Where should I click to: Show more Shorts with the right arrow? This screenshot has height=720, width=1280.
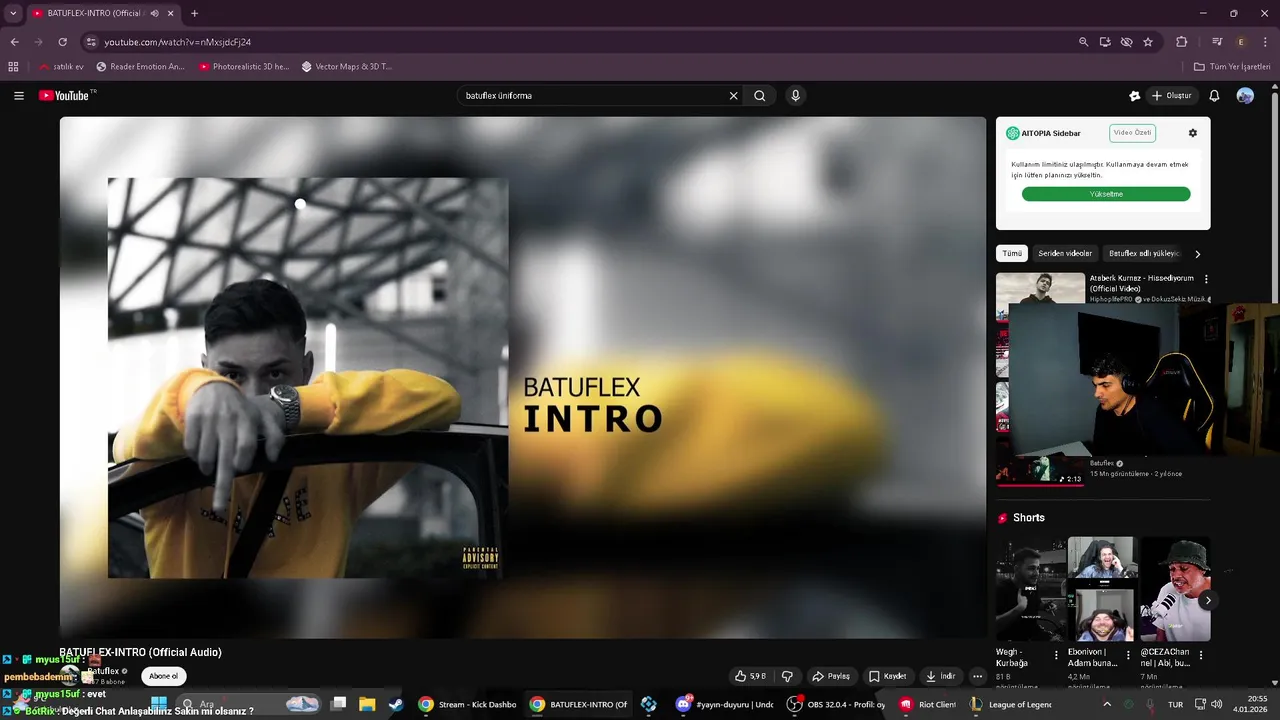1207,601
